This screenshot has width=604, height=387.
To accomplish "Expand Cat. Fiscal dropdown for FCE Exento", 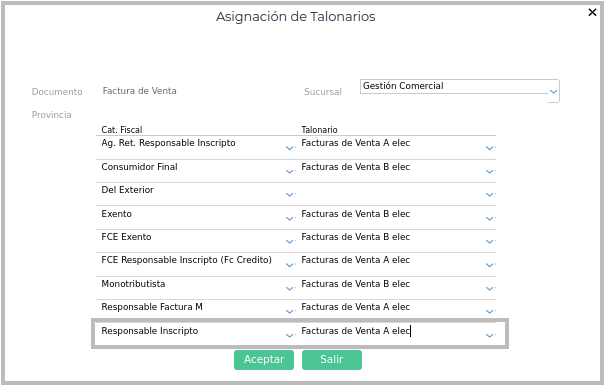I will [x=290, y=241].
